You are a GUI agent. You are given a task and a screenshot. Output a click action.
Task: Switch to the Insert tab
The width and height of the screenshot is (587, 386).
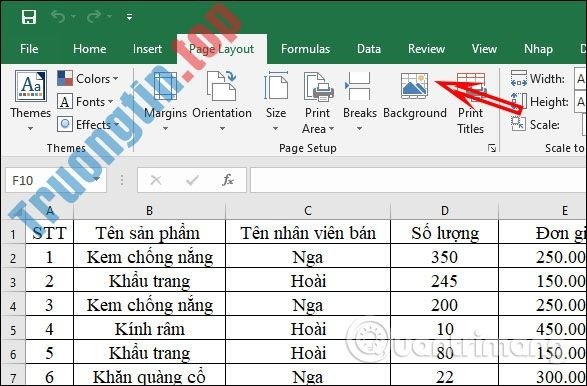(x=147, y=49)
